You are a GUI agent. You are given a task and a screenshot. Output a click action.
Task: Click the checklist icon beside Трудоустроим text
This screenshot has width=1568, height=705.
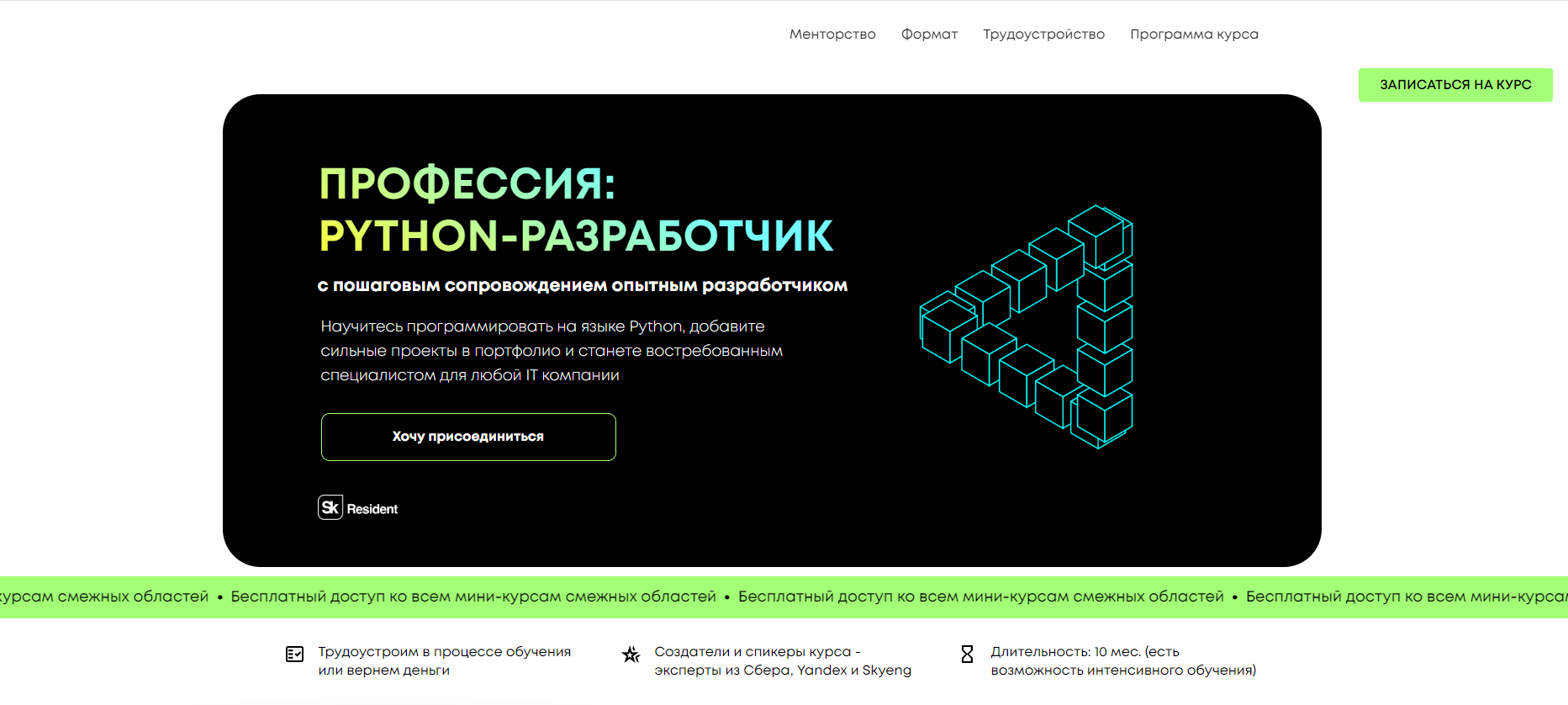click(294, 654)
